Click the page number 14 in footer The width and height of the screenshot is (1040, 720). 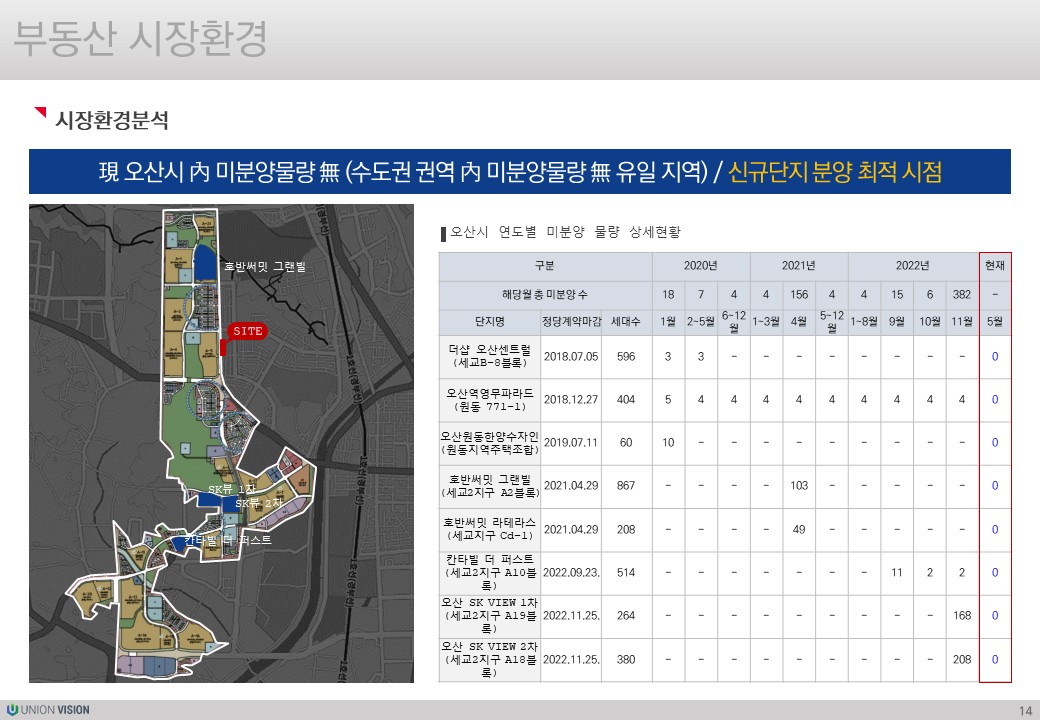pyautogui.click(x=1025, y=711)
